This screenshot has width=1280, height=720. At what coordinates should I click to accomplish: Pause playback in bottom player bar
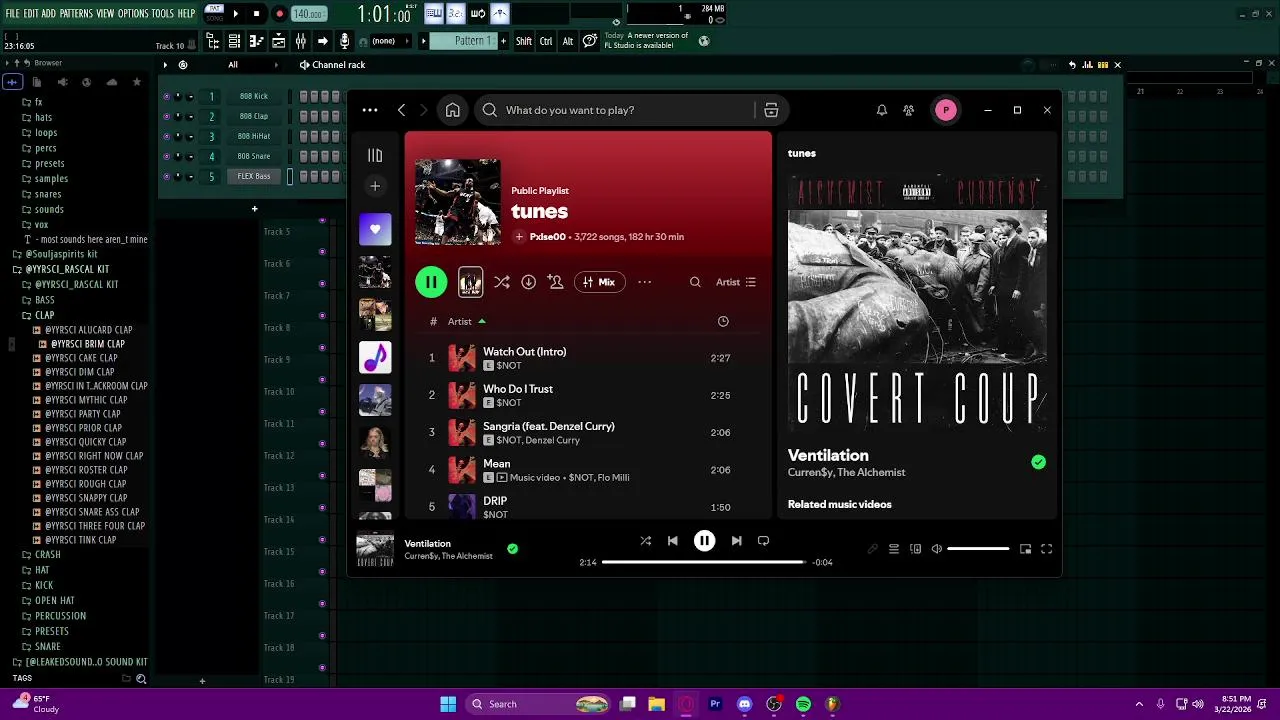pos(705,541)
